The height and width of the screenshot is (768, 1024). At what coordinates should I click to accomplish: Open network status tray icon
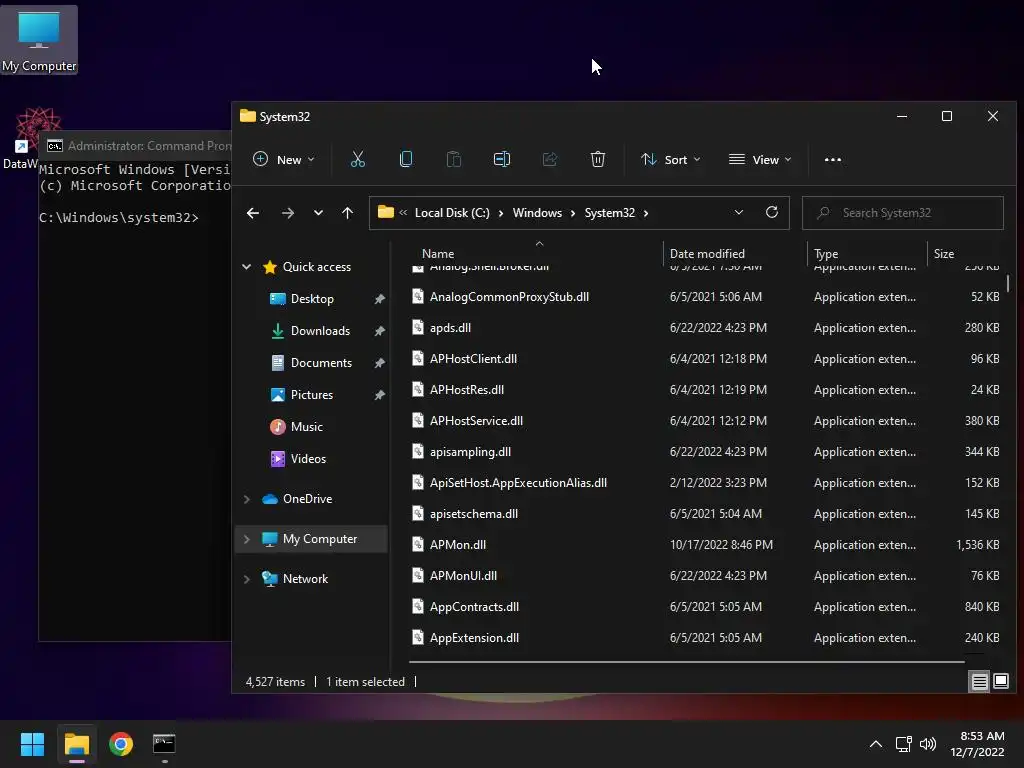click(x=903, y=744)
